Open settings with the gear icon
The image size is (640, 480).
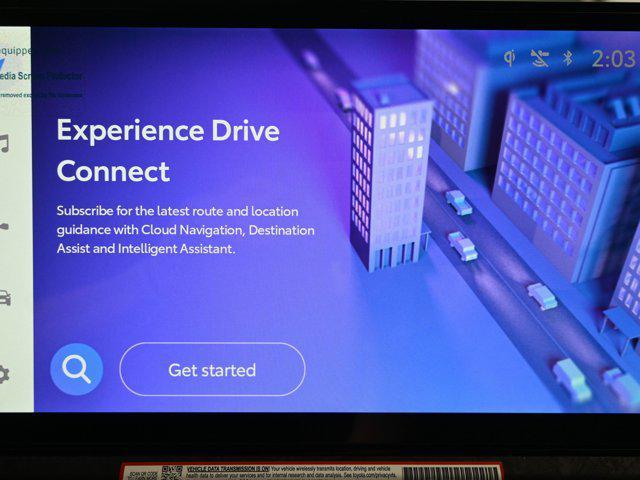5,374
